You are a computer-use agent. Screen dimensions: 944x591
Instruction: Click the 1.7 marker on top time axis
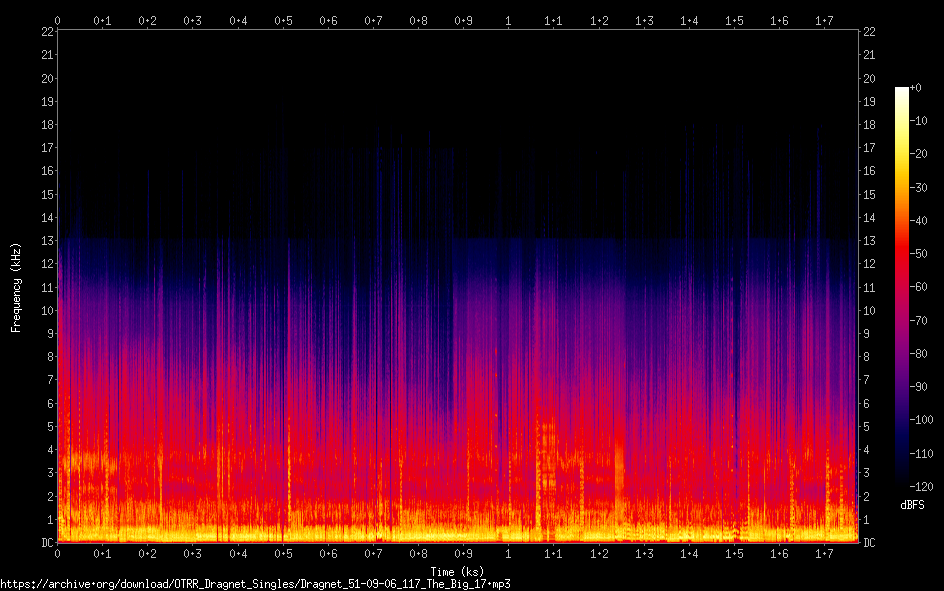click(824, 20)
